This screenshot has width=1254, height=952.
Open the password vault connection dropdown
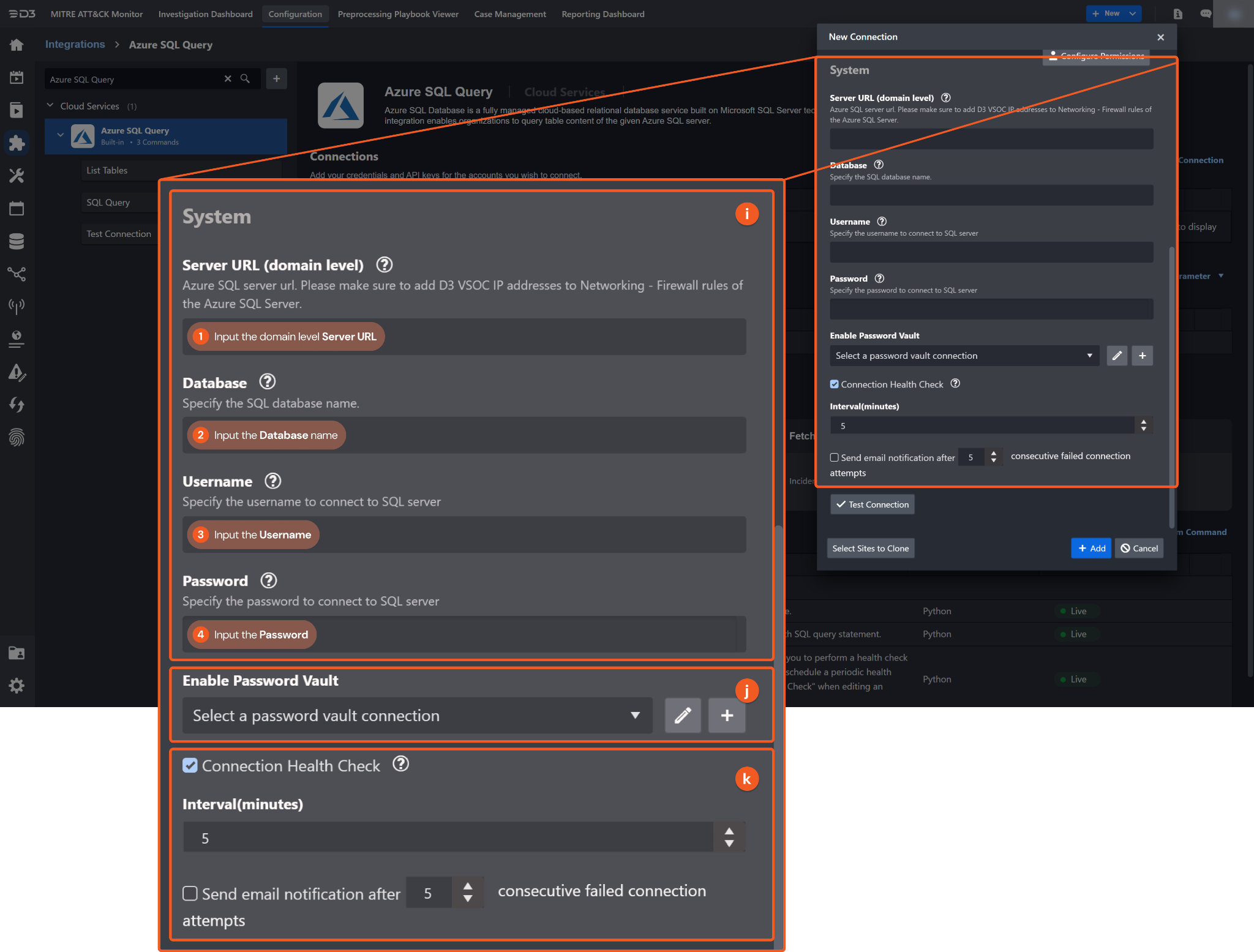[964, 356]
